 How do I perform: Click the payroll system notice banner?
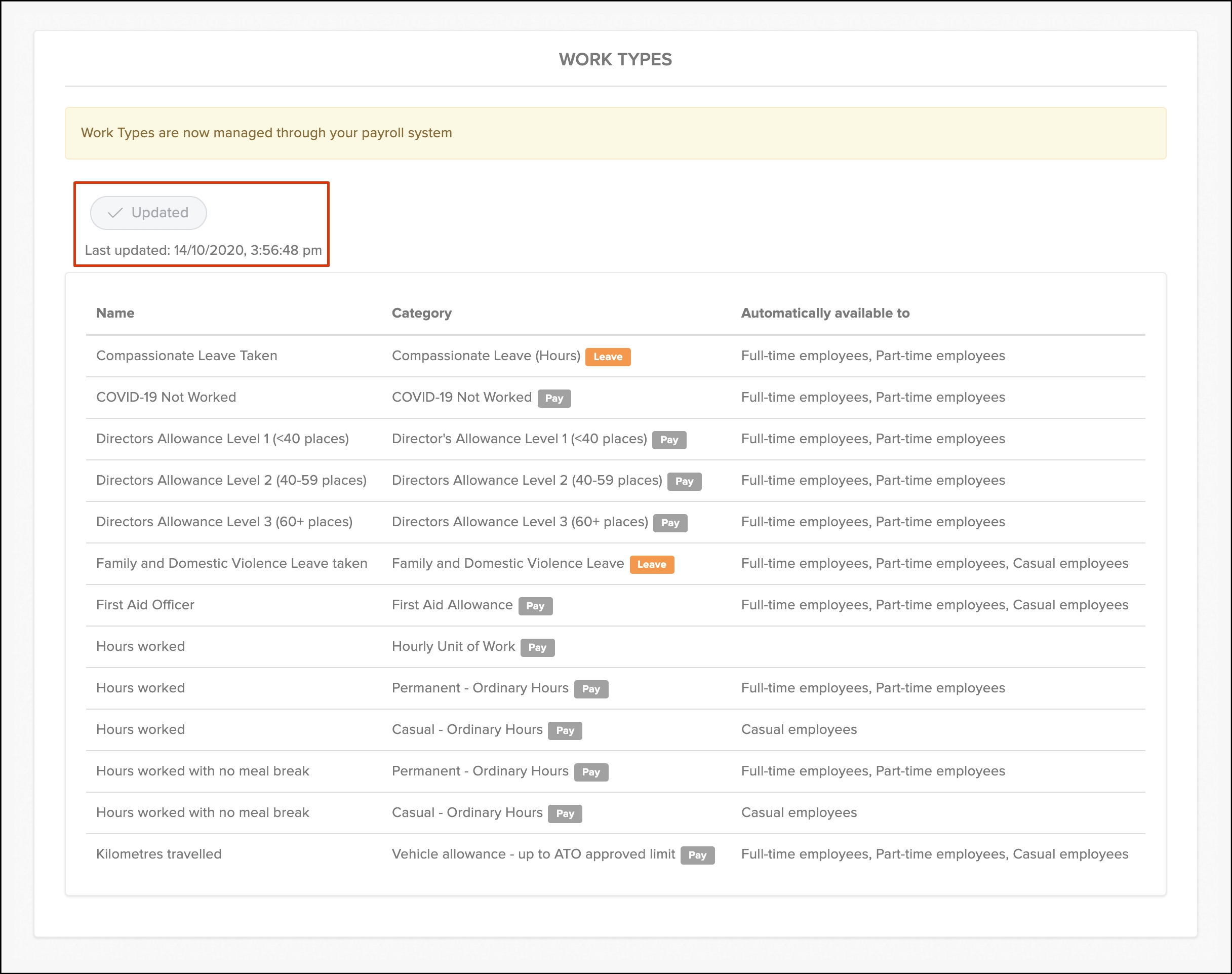click(x=615, y=133)
